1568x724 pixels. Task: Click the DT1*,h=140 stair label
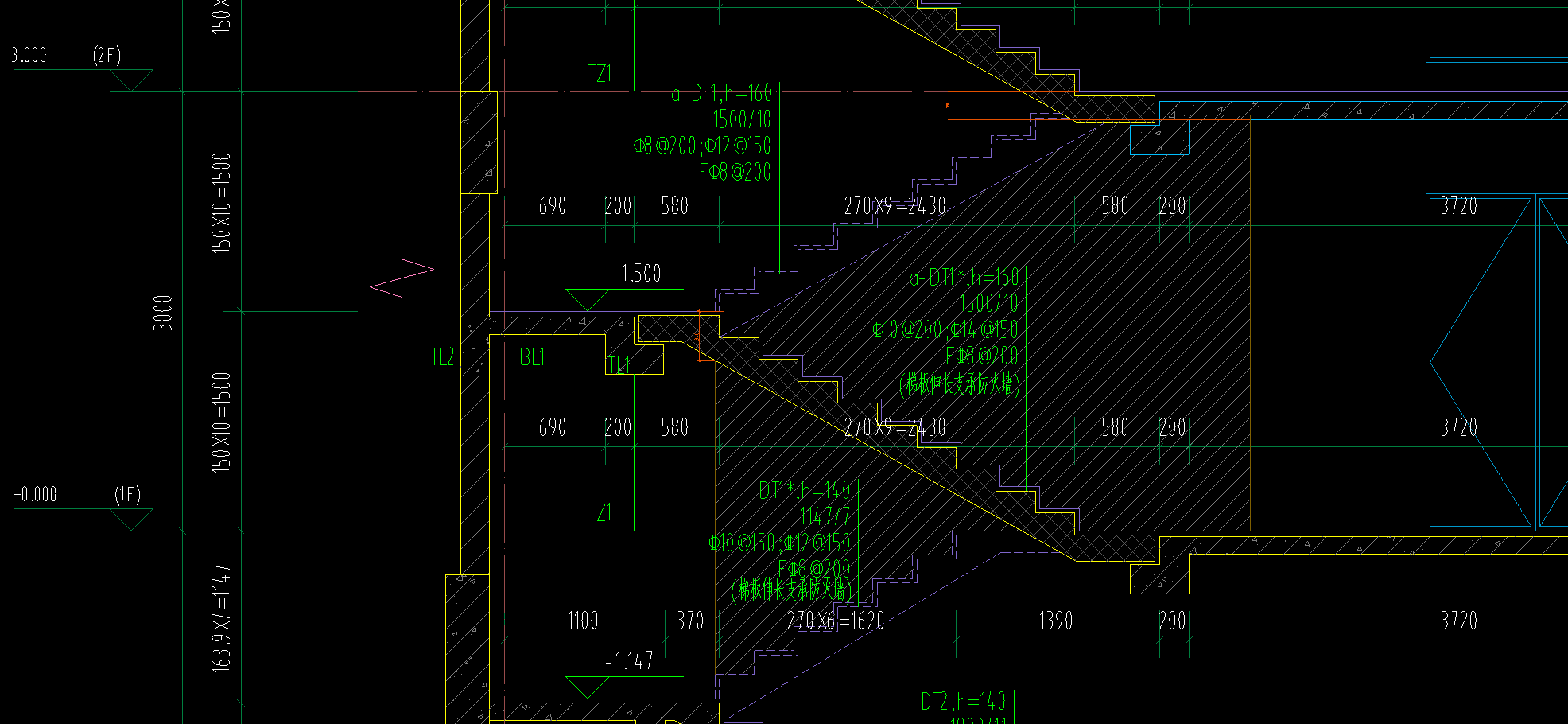coord(804,490)
